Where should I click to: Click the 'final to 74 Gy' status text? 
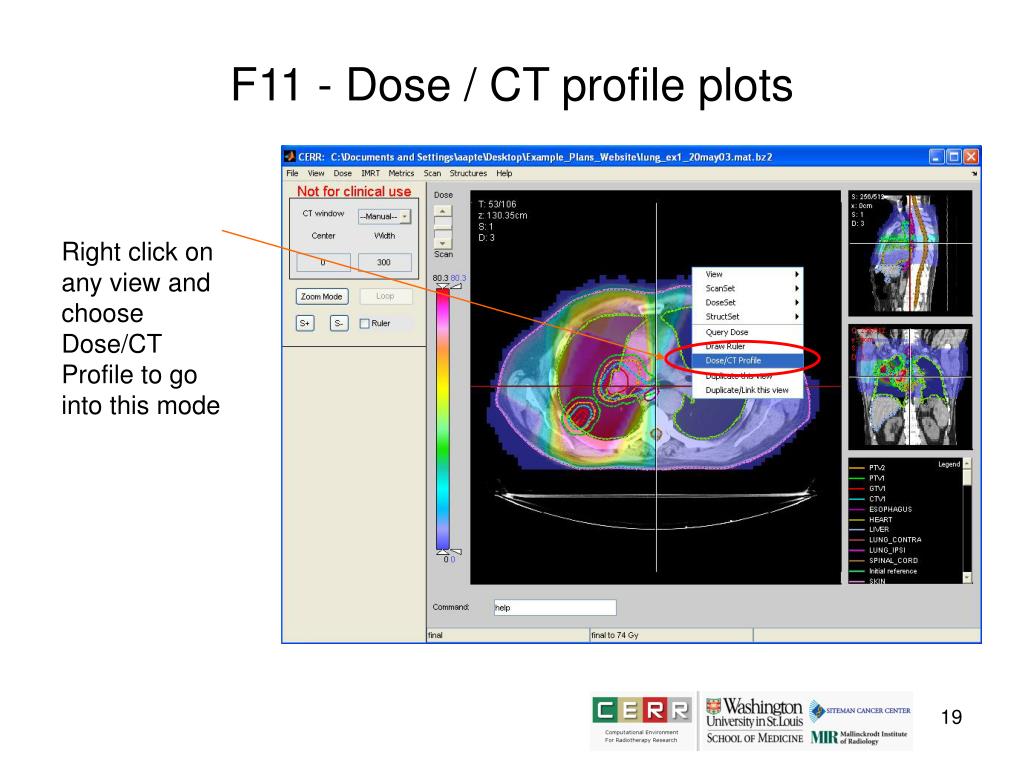[x=615, y=635]
